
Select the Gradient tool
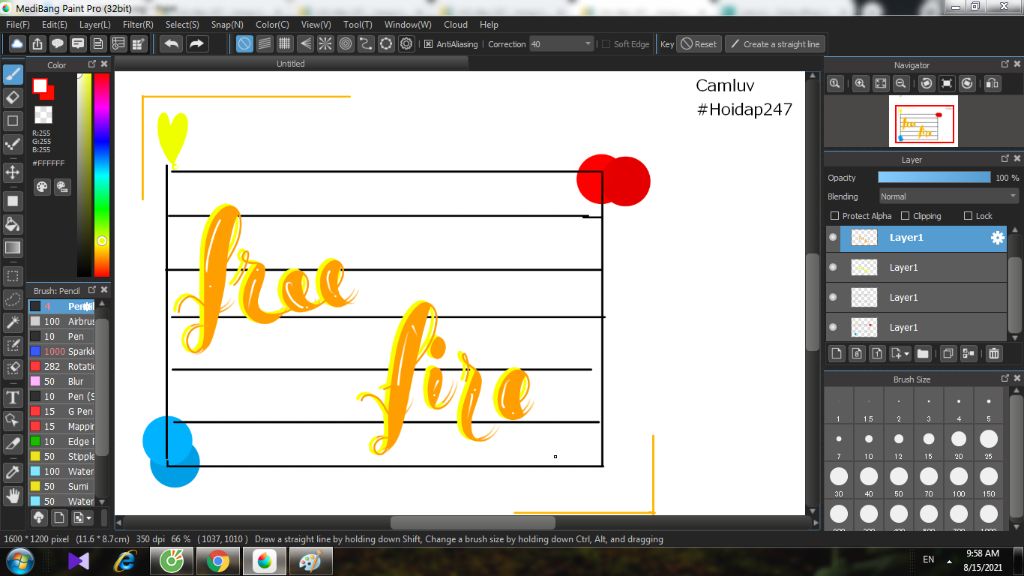coord(12,248)
